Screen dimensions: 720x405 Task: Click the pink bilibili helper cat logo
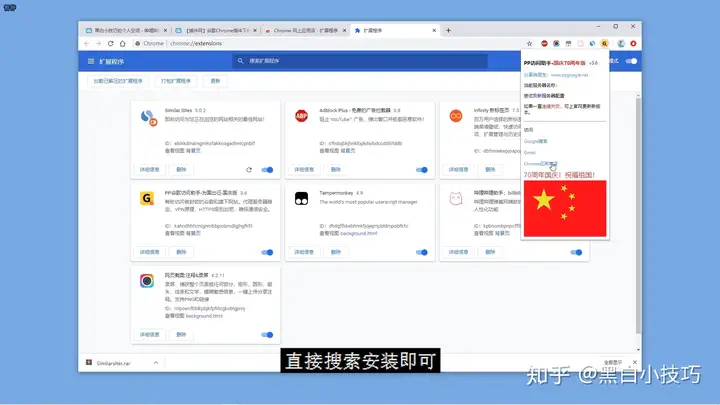click(456, 198)
